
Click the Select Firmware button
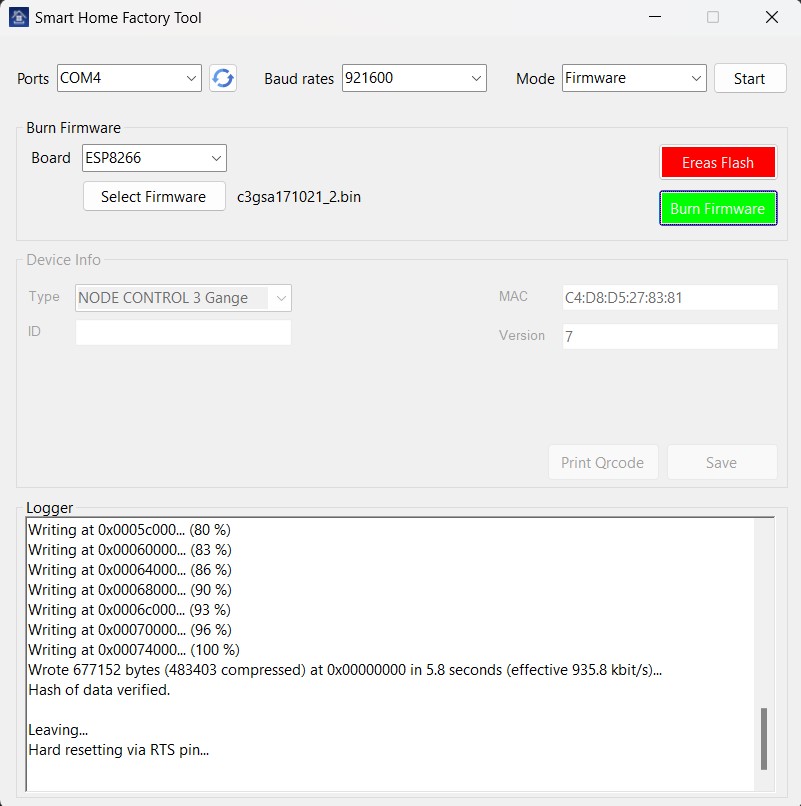153,197
